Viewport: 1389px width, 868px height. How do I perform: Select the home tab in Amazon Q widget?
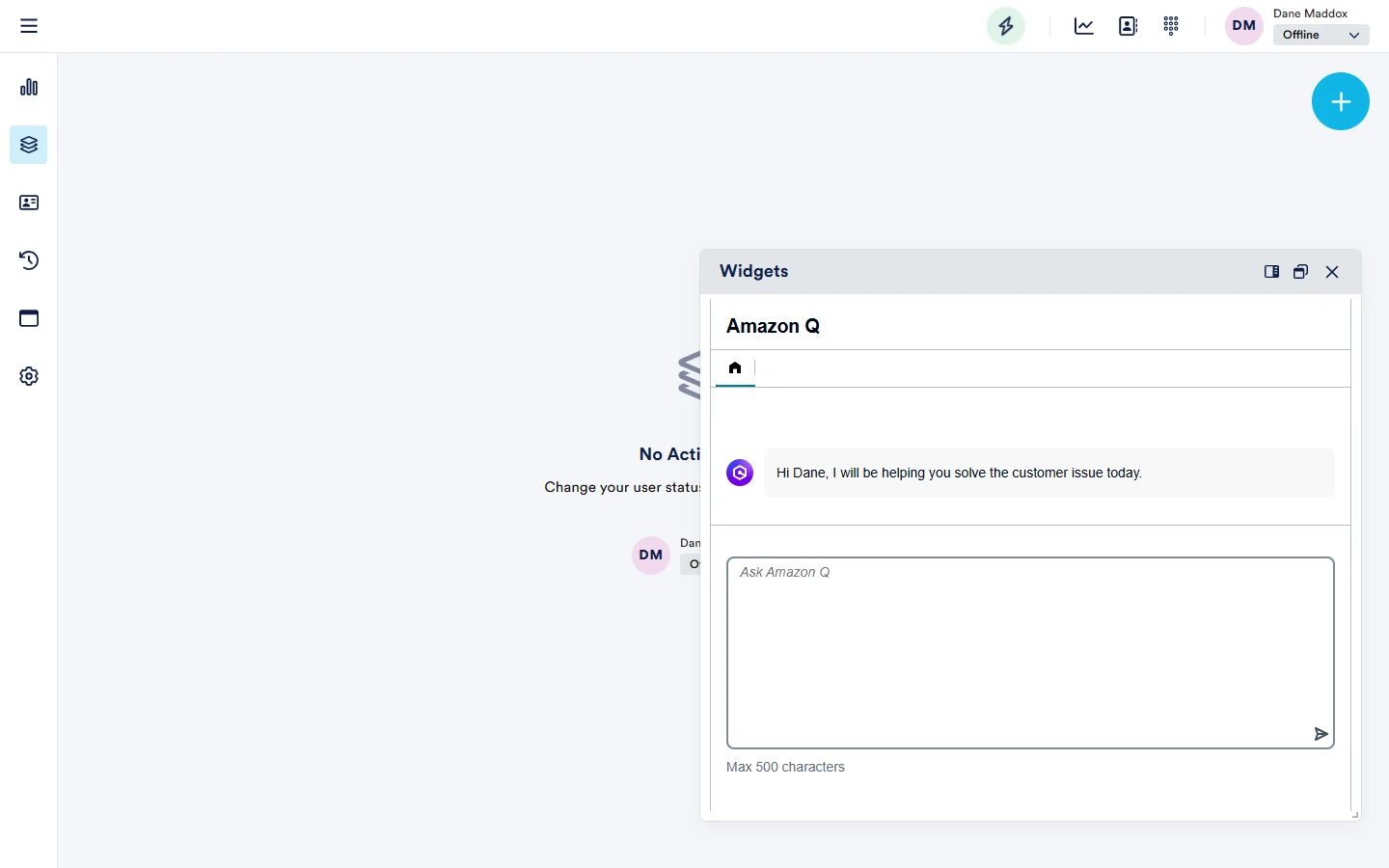pyautogui.click(x=735, y=368)
